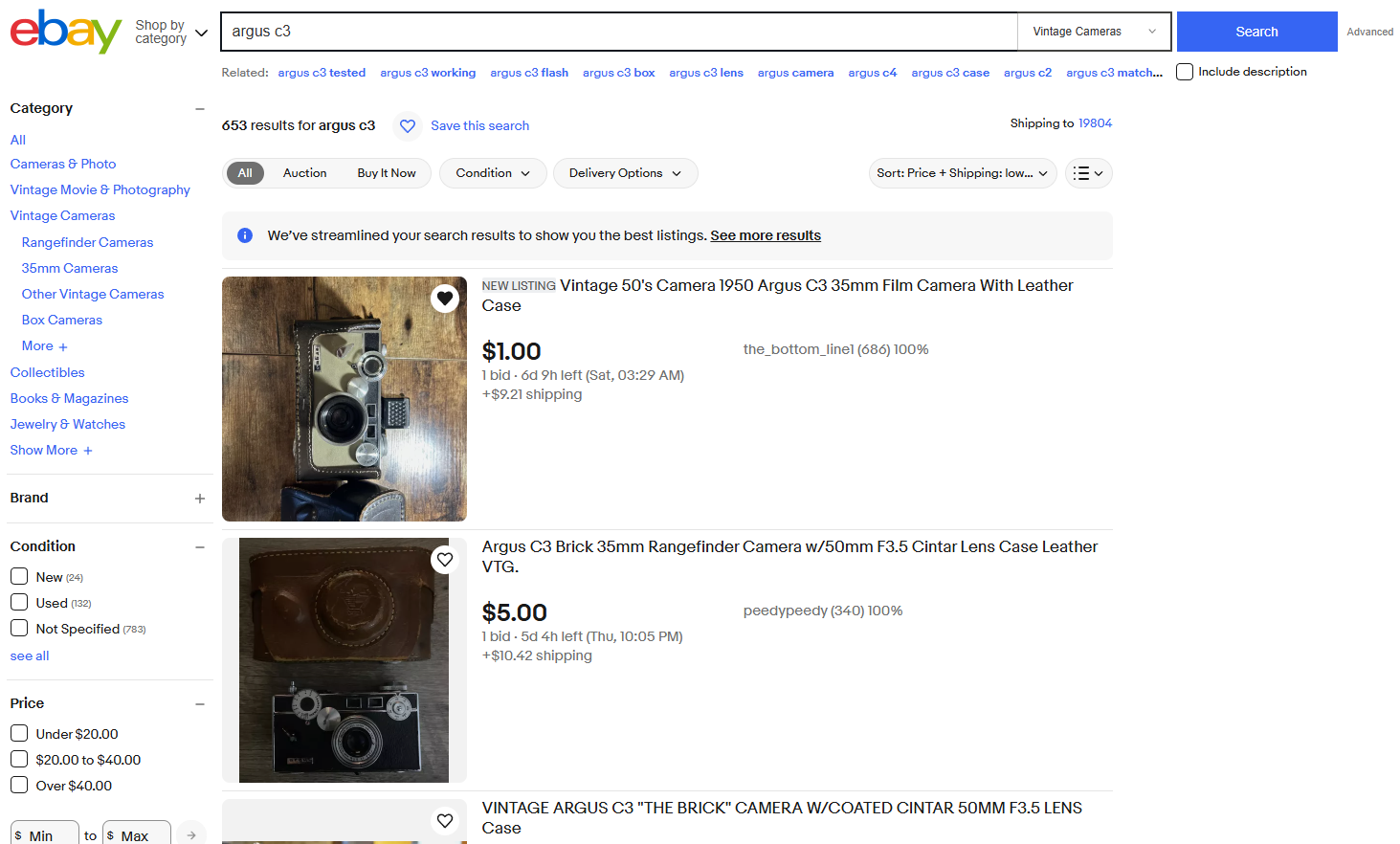Open the Vintage 50's Camera listing thumbnail
Image resolution: width=1400 pixels, height=844 pixels.
[344, 399]
